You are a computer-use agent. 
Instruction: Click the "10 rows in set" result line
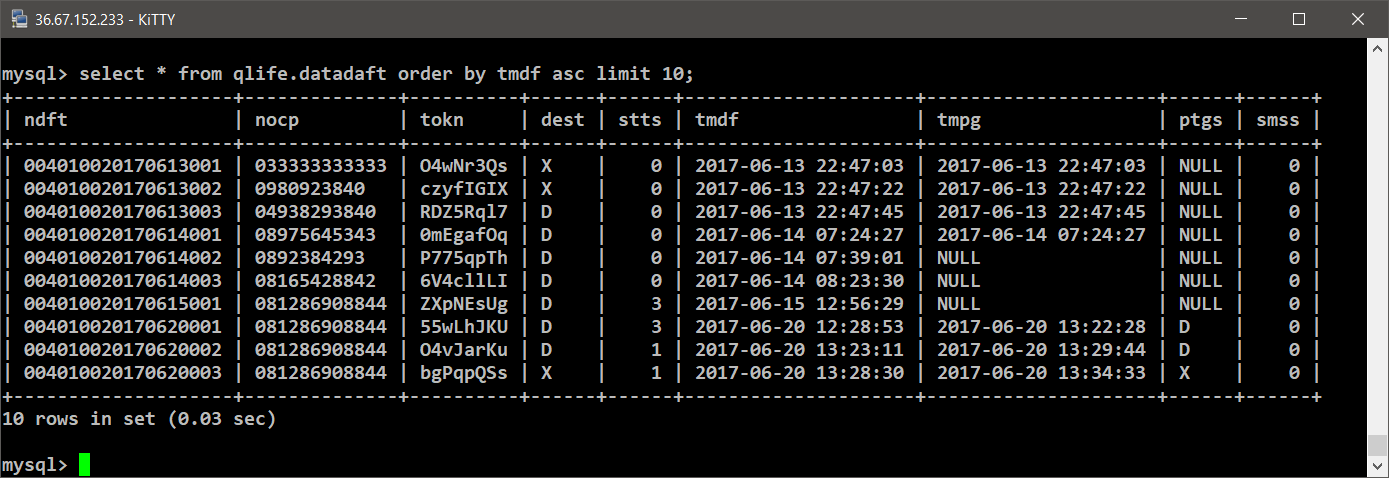pyautogui.click(x=139, y=419)
